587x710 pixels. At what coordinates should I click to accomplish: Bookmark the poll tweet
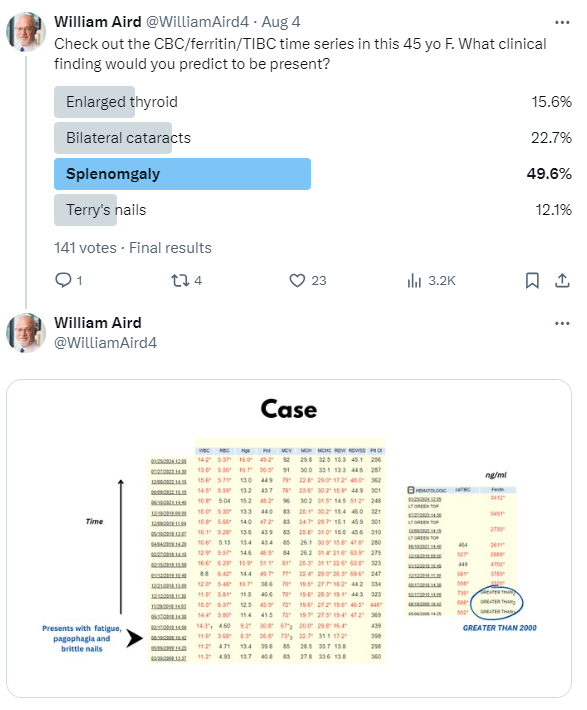pyautogui.click(x=532, y=280)
